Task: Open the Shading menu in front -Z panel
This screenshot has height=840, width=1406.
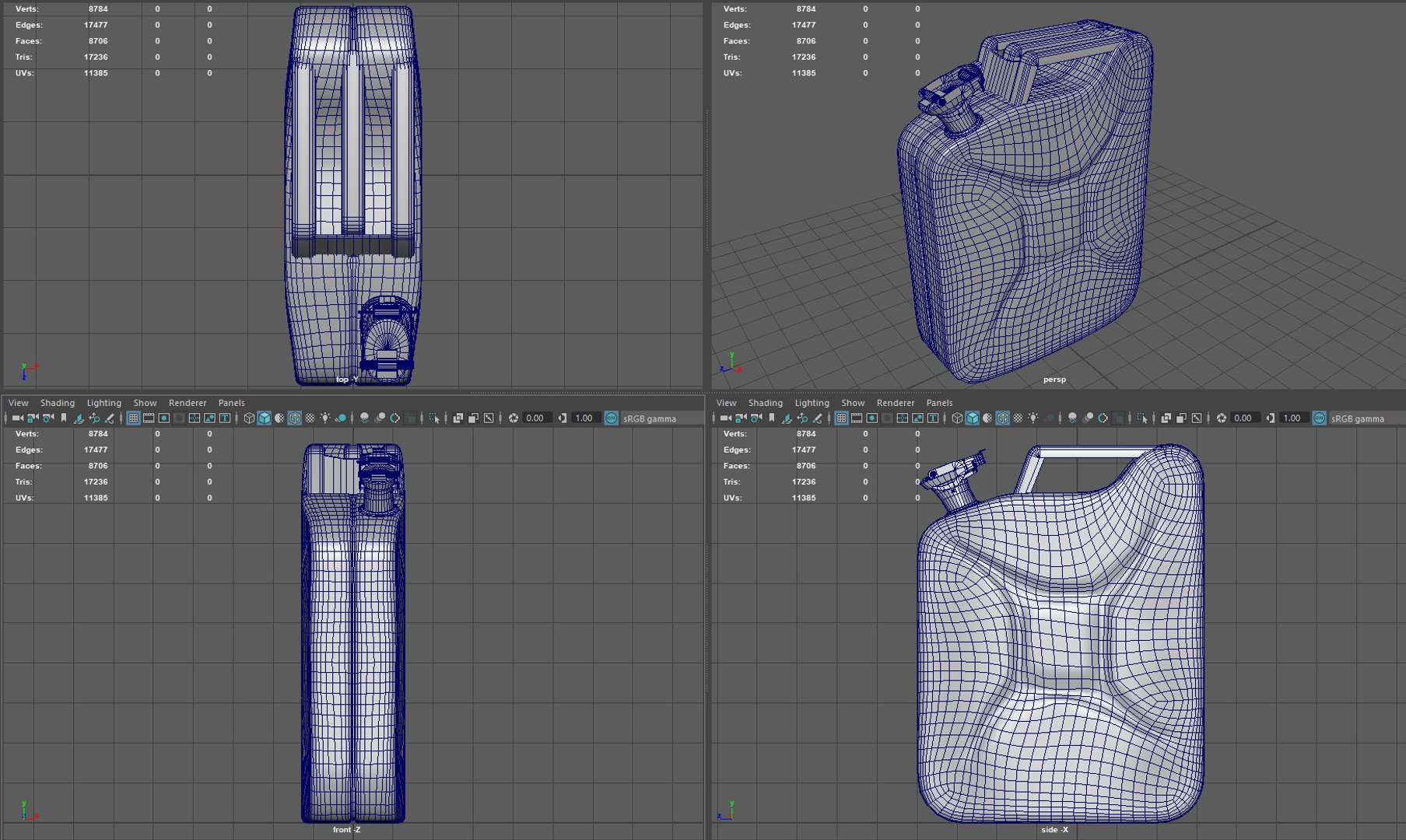Action: pyautogui.click(x=58, y=403)
